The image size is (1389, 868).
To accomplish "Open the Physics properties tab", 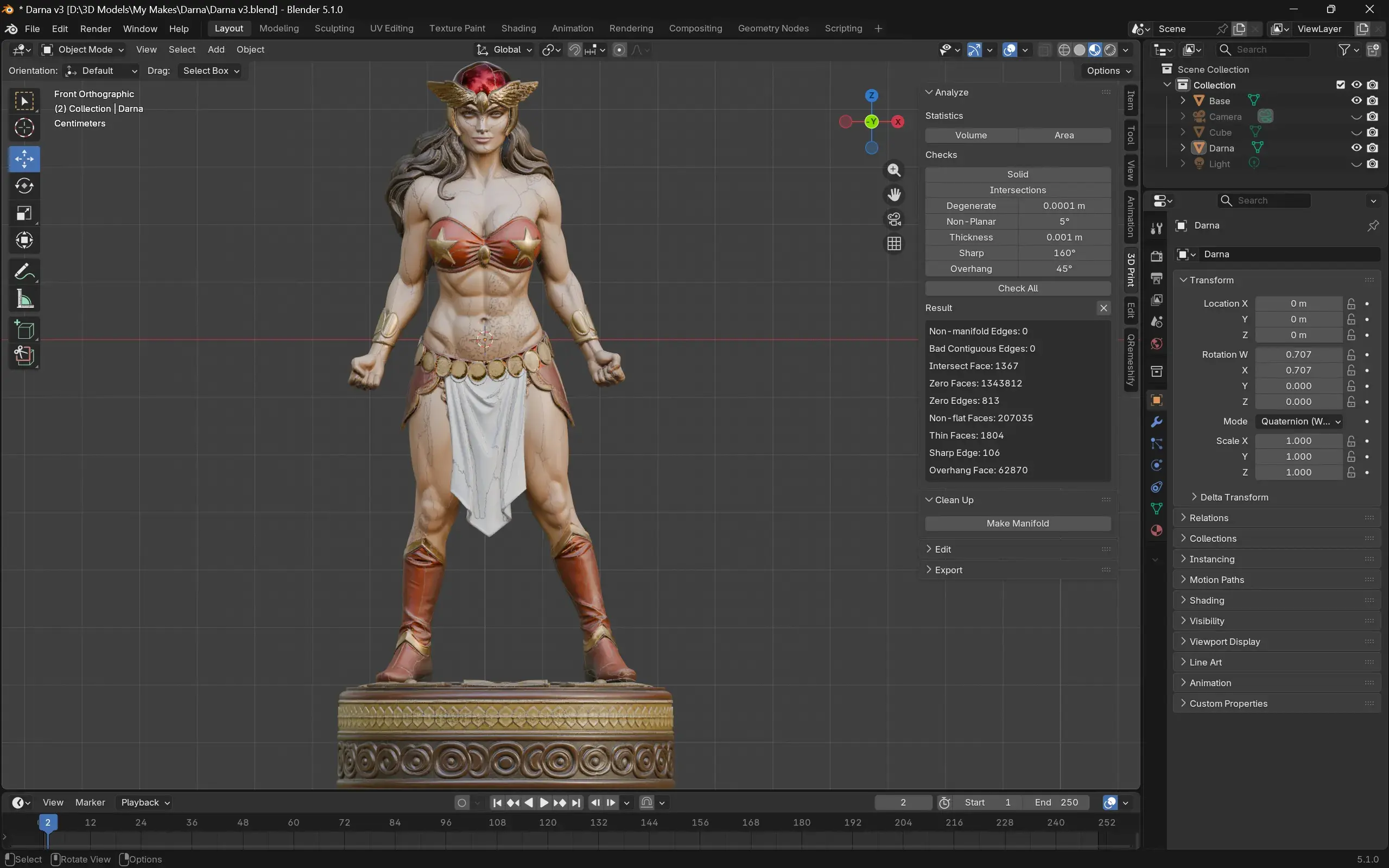I will coord(1157,465).
